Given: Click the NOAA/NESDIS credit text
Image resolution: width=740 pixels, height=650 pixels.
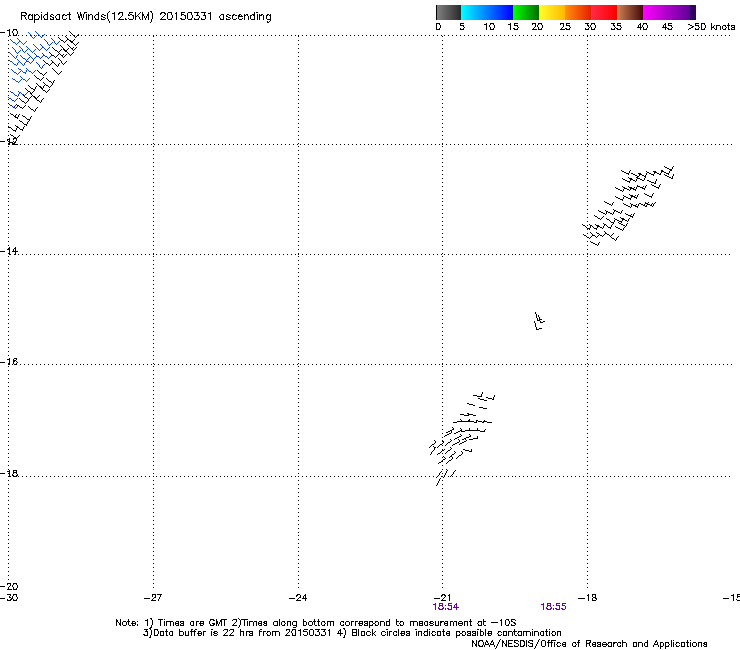Looking at the screenshot, I should click(589, 644).
